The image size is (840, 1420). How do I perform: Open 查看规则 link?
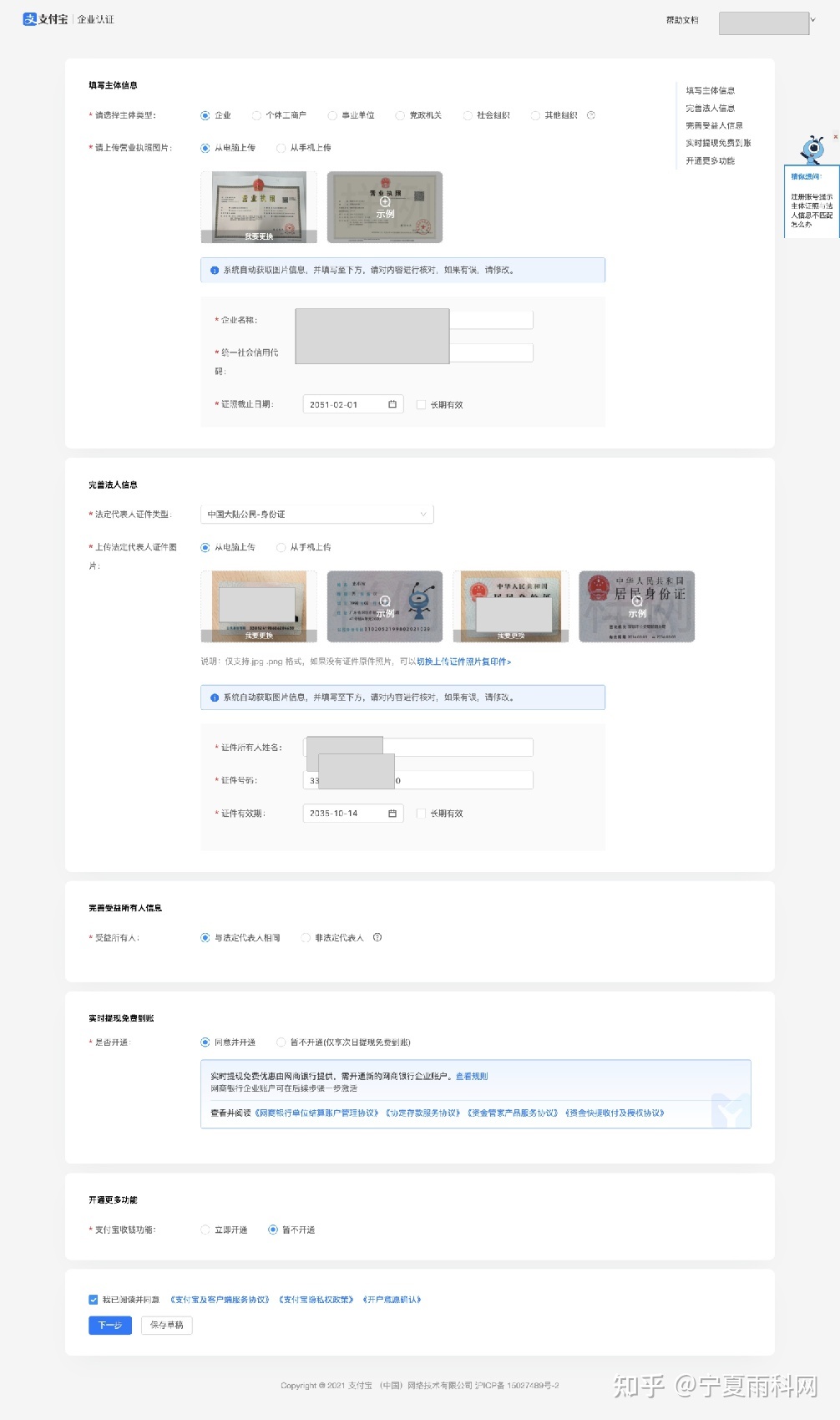click(x=472, y=1076)
